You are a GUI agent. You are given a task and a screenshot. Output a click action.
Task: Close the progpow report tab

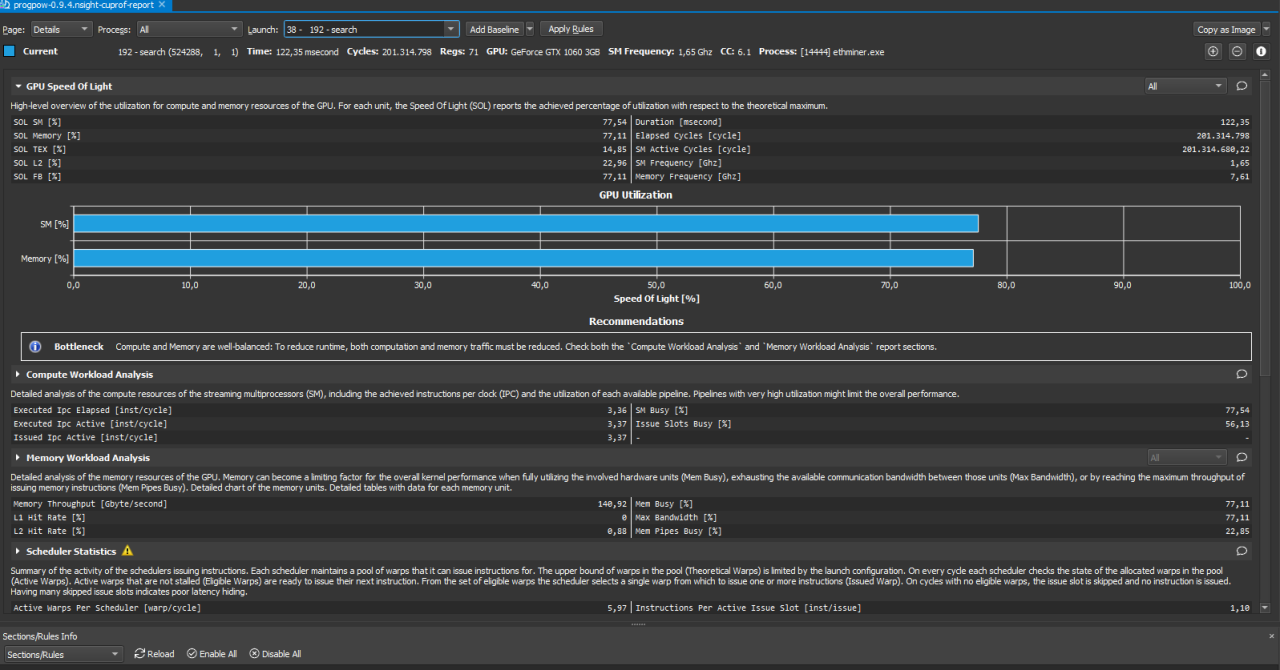pyautogui.click(x=162, y=5)
